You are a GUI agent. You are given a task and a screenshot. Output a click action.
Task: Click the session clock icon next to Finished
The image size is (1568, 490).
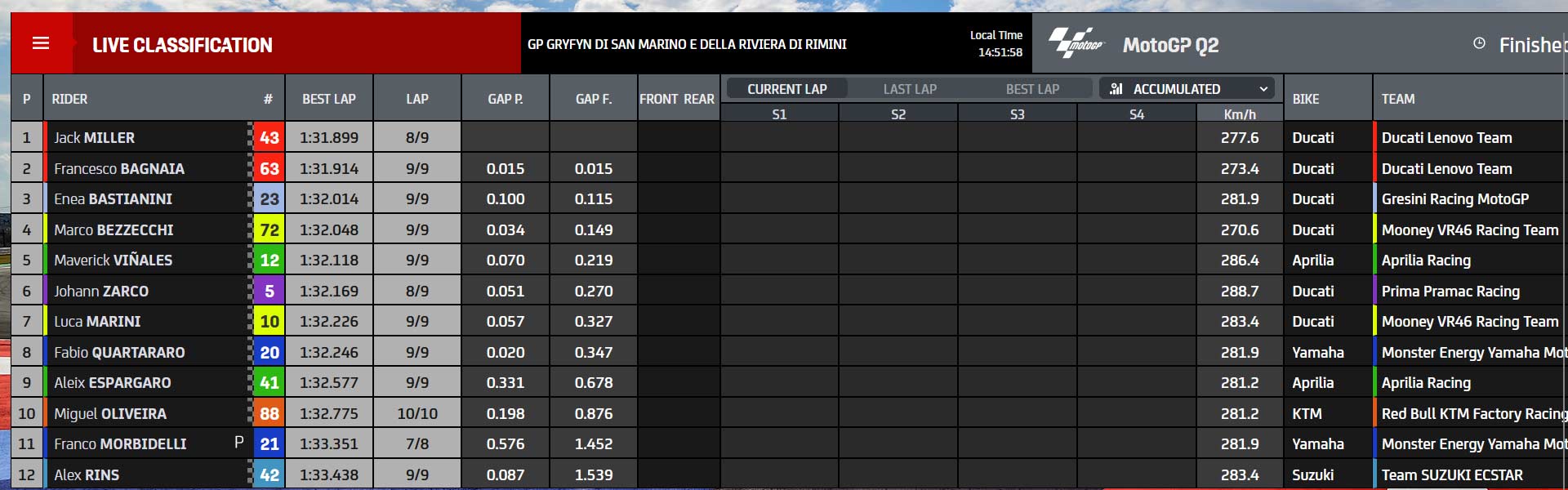[1479, 43]
